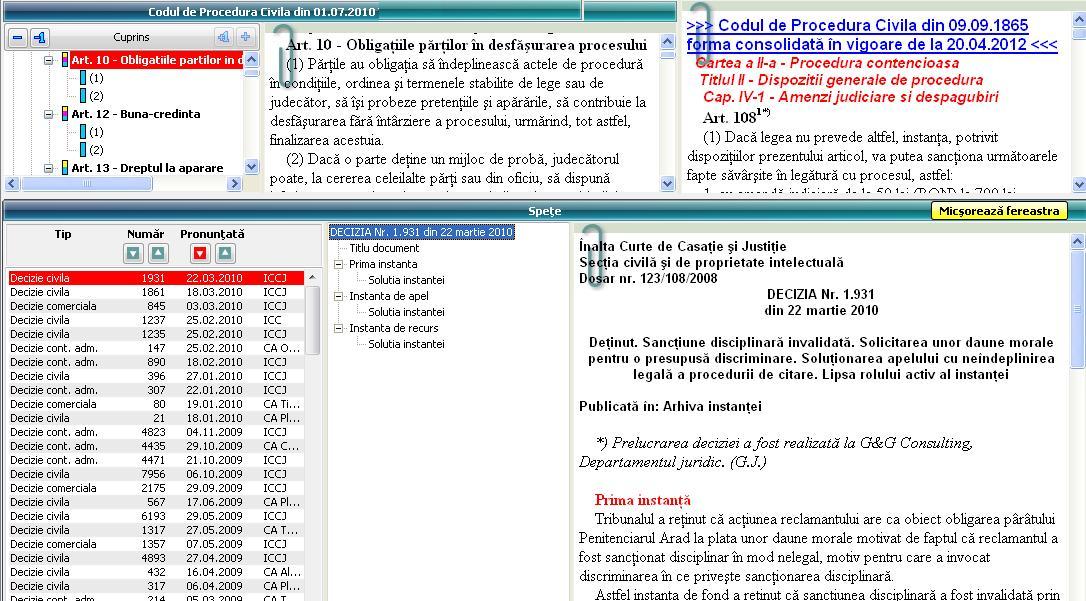Click the blue icon of paragraph (2) under Art. 10
The image size is (1086, 601).
(x=83, y=96)
